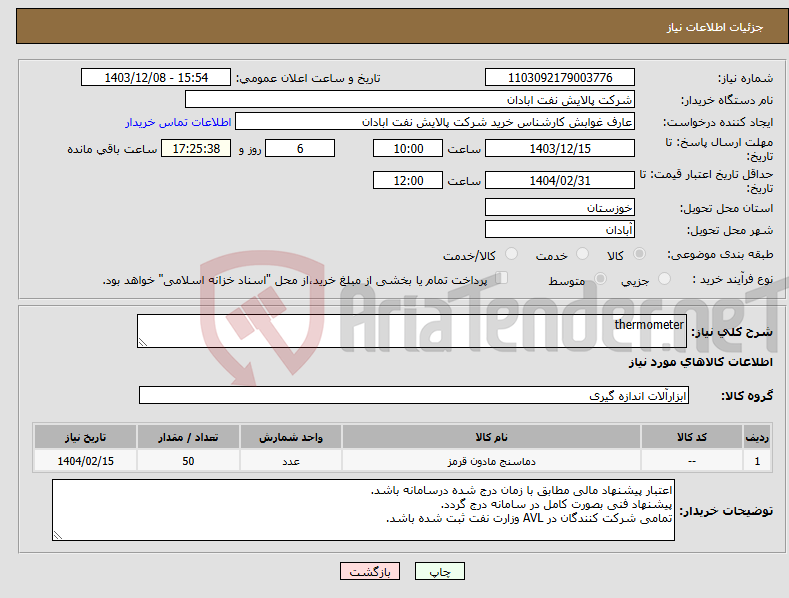
Task: Click response deadline date 1403/12/15
Action: coord(560,148)
